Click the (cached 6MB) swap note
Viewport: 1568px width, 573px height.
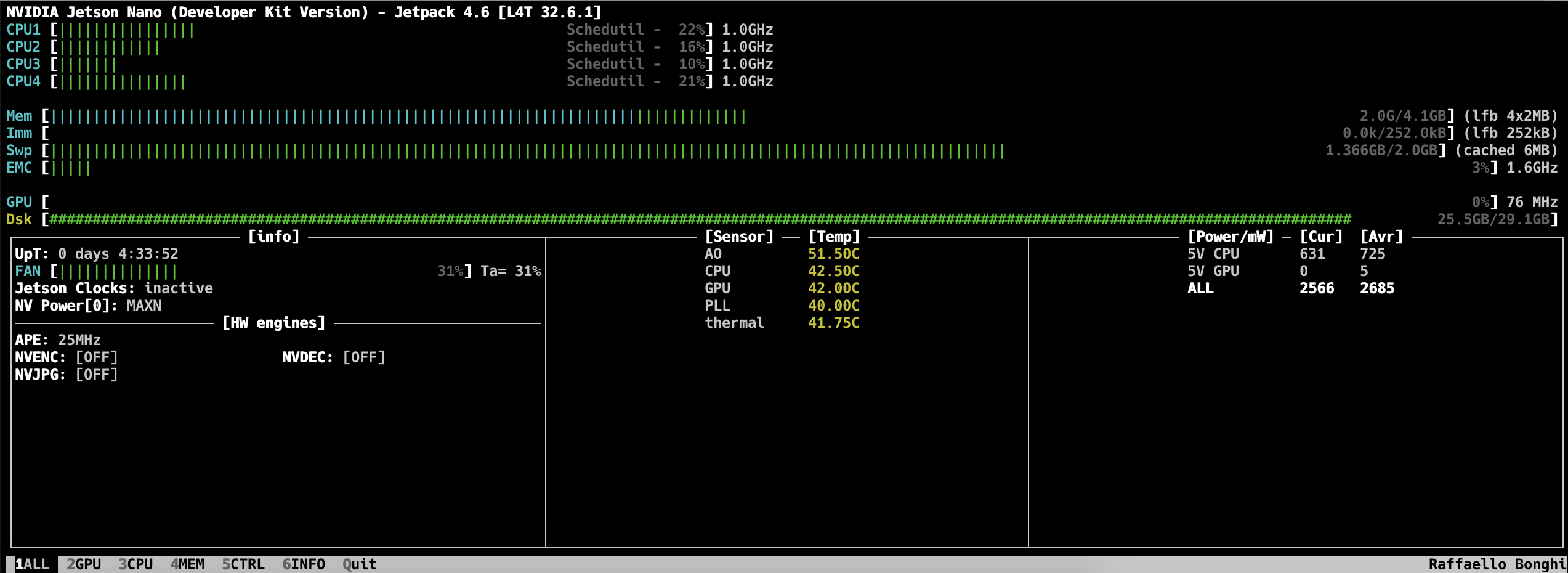coord(1506,150)
